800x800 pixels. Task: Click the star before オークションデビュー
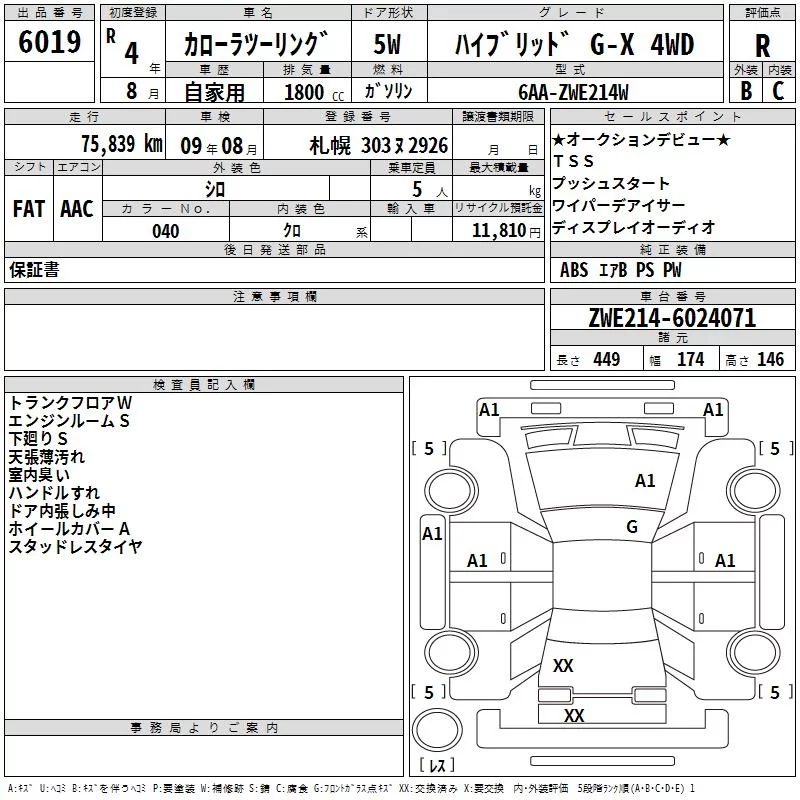559,139
